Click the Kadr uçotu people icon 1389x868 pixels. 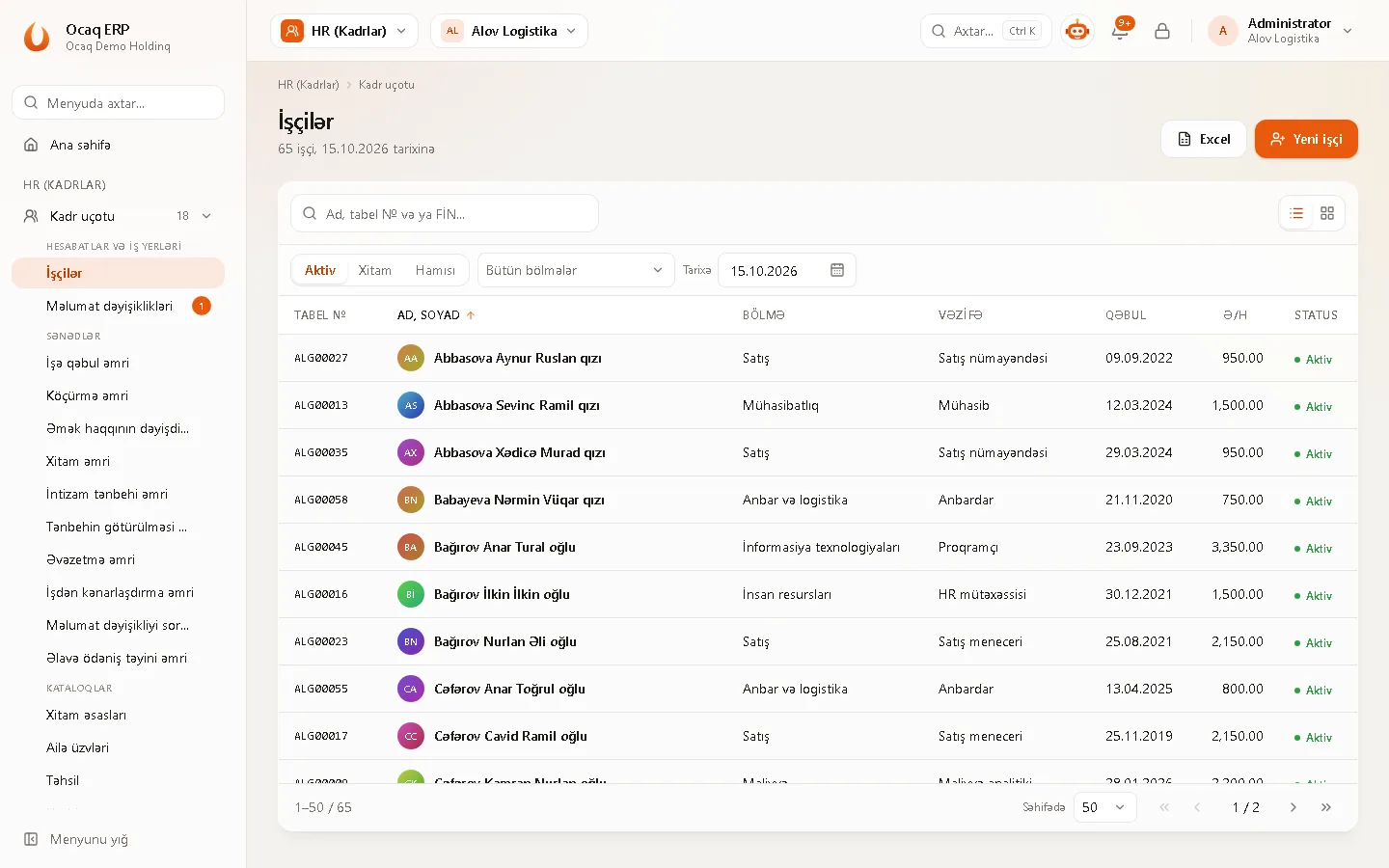coord(31,216)
